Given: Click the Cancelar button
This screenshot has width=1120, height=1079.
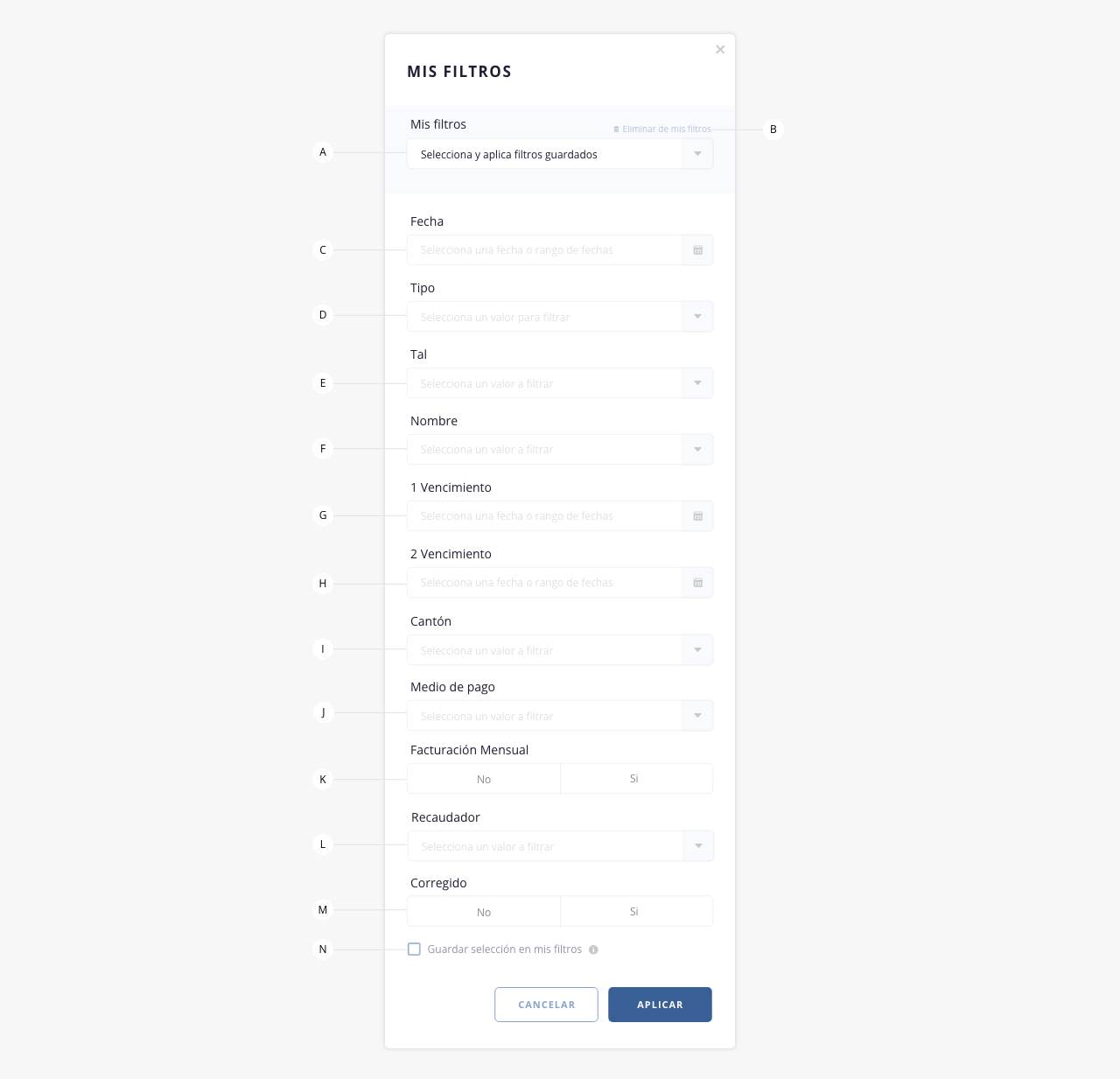Looking at the screenshot, I should pos(546,1005).
